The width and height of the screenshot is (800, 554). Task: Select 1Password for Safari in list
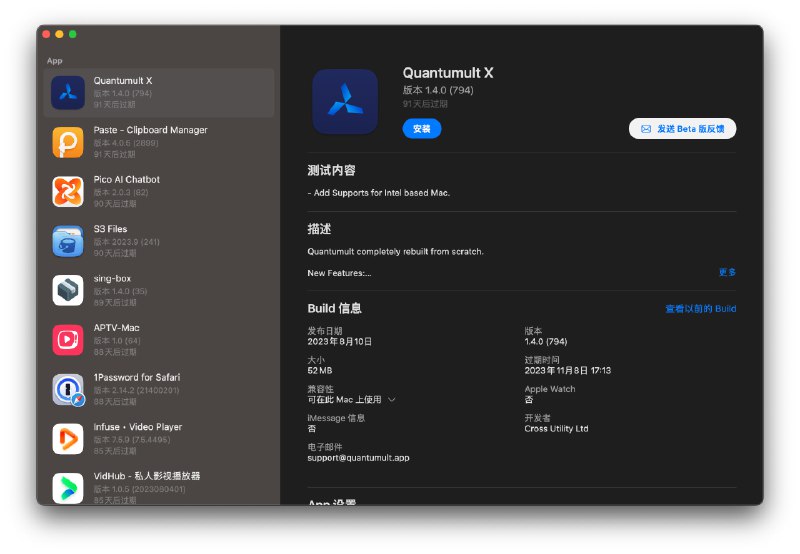159,390
